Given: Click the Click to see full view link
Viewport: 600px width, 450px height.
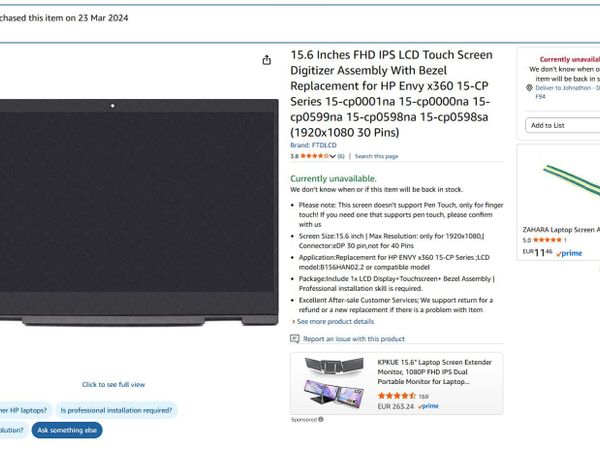Looking at the screenshot, I should [114, 385].
